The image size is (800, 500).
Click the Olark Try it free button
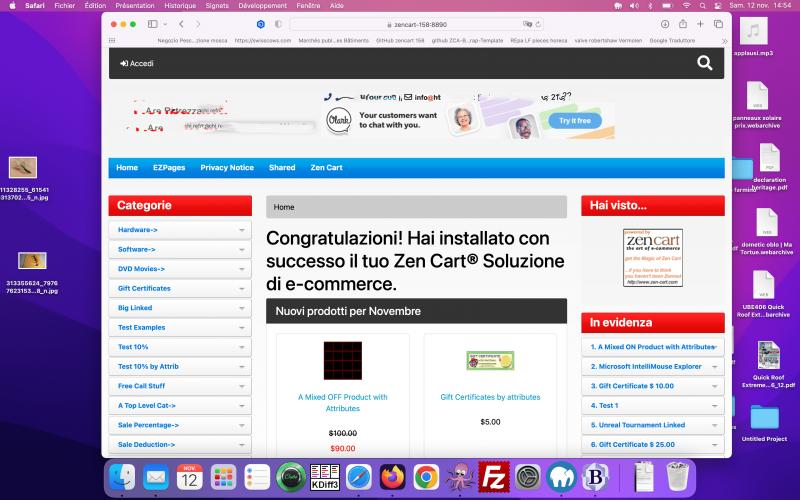click(x=574, y=121)
